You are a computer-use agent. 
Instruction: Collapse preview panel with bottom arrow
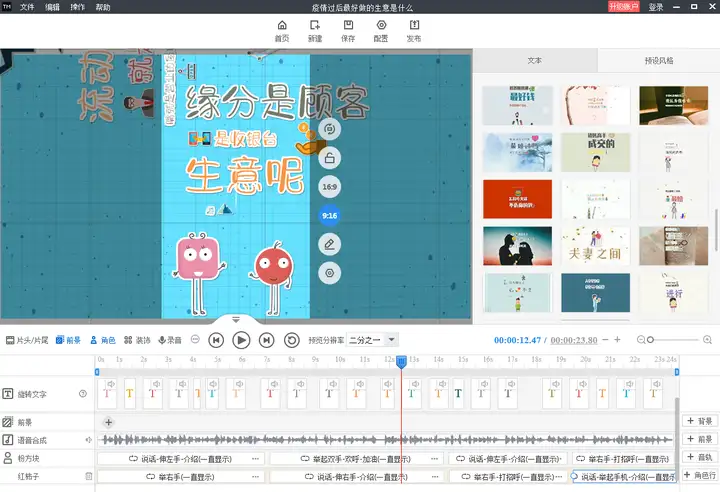click(236, 319)
